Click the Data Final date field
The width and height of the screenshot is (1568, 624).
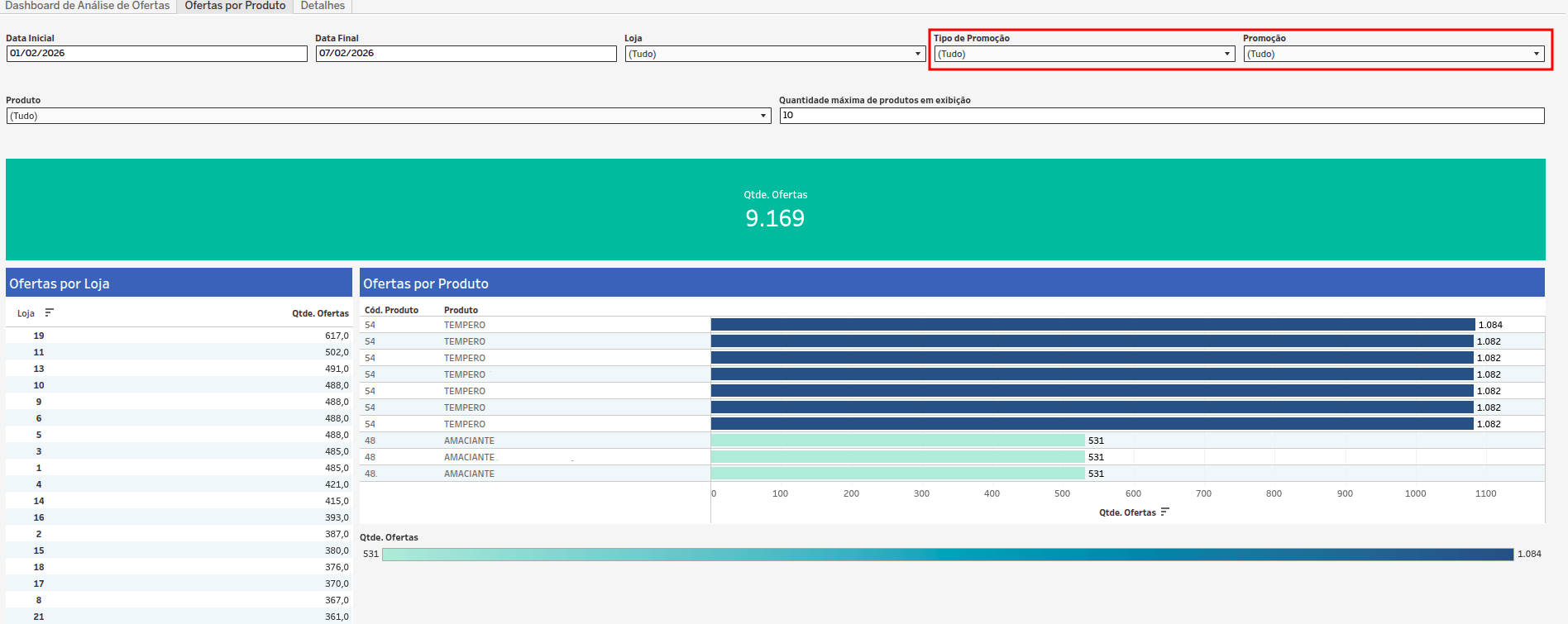point(466,54)
